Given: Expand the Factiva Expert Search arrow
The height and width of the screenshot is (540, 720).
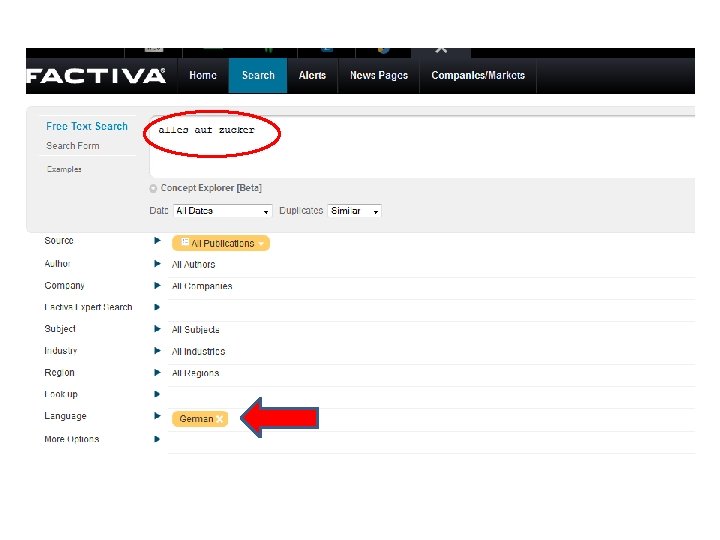Looking at the screenshot, I should (x=157, y=307).
